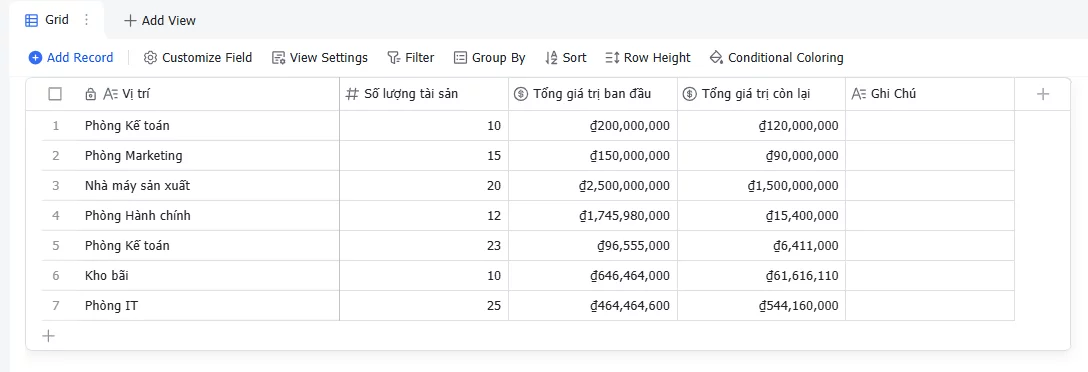This screenshot has width=1088, height=372.
Task: Open Group By options
Action: pos(490,58)
